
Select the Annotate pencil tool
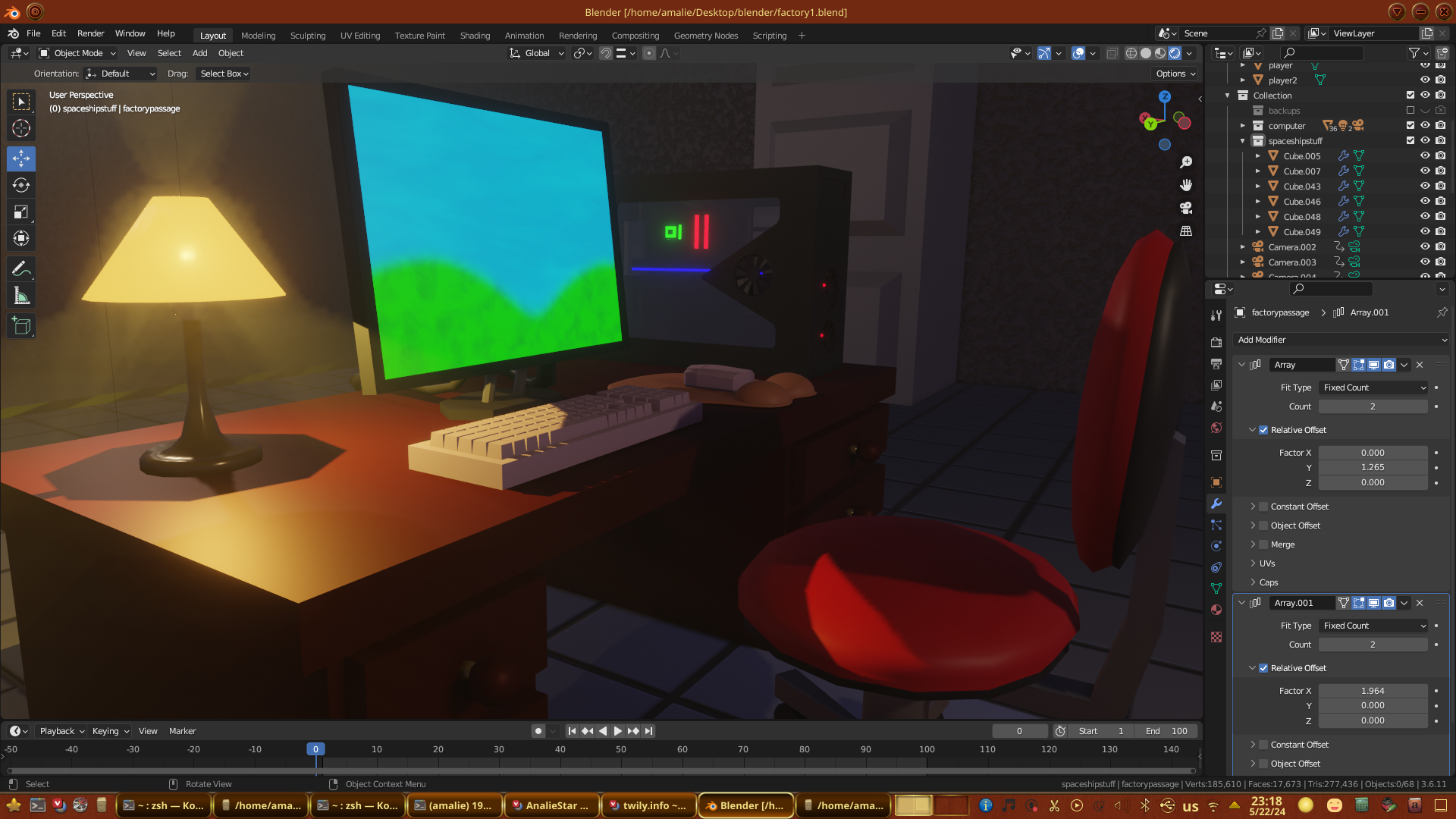click(x=21, y=268)
